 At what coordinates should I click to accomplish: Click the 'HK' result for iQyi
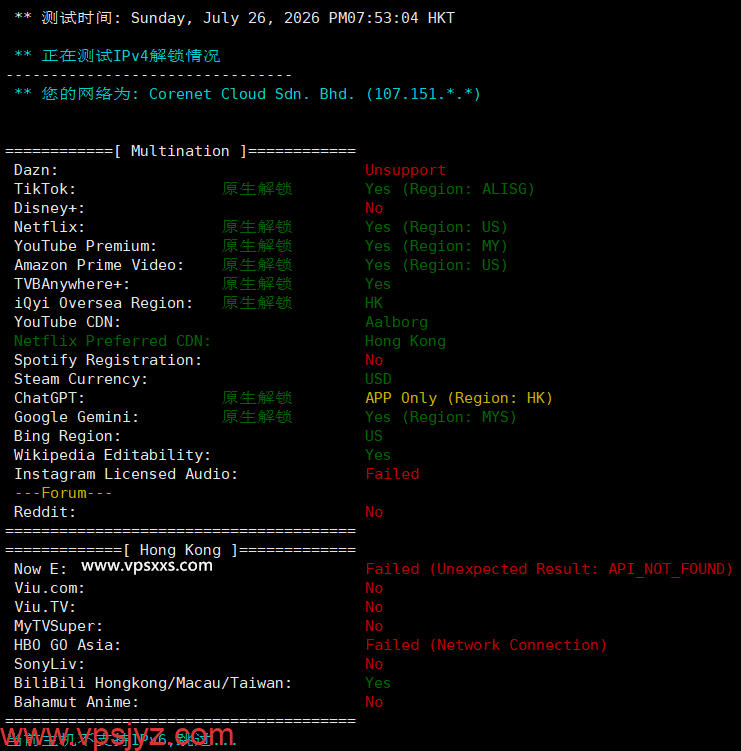click(374, 303)
